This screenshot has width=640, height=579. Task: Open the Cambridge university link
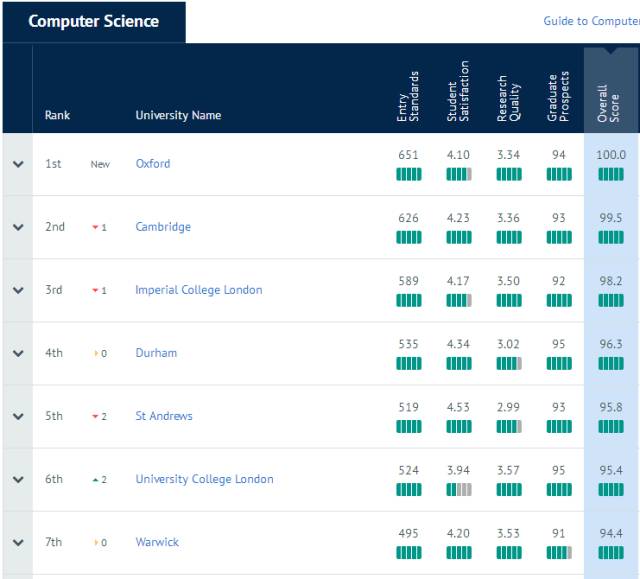163,227
